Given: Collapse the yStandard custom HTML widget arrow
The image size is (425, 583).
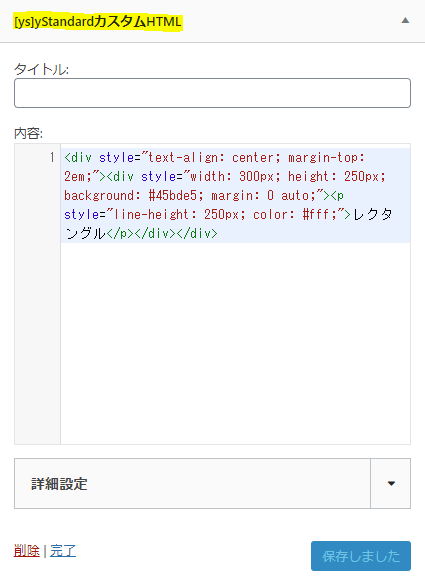Looking at the screenshot, I should 405,20.
